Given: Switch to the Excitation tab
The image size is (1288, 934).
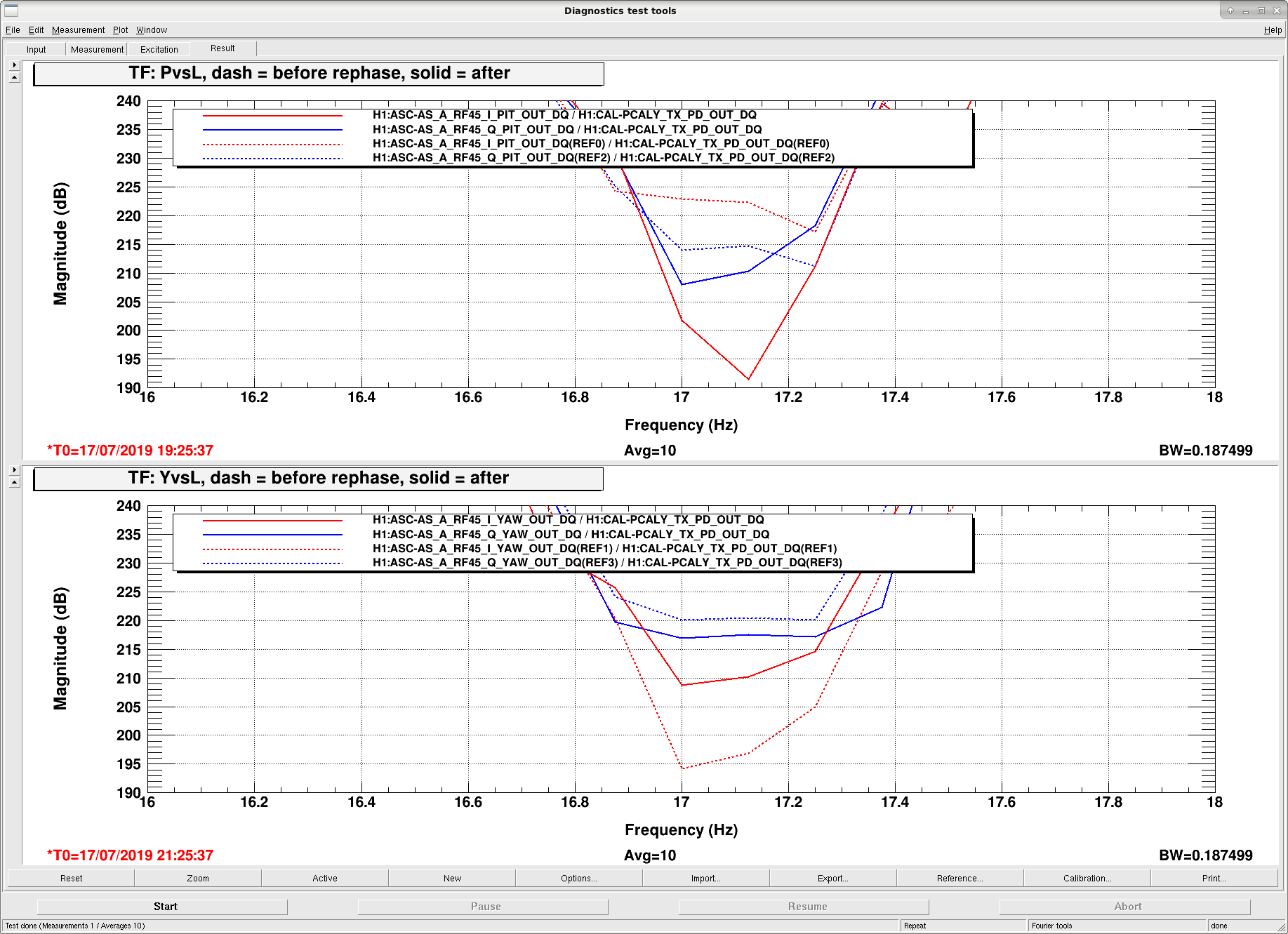Looking at the screenshot, I should pos(159,50).
